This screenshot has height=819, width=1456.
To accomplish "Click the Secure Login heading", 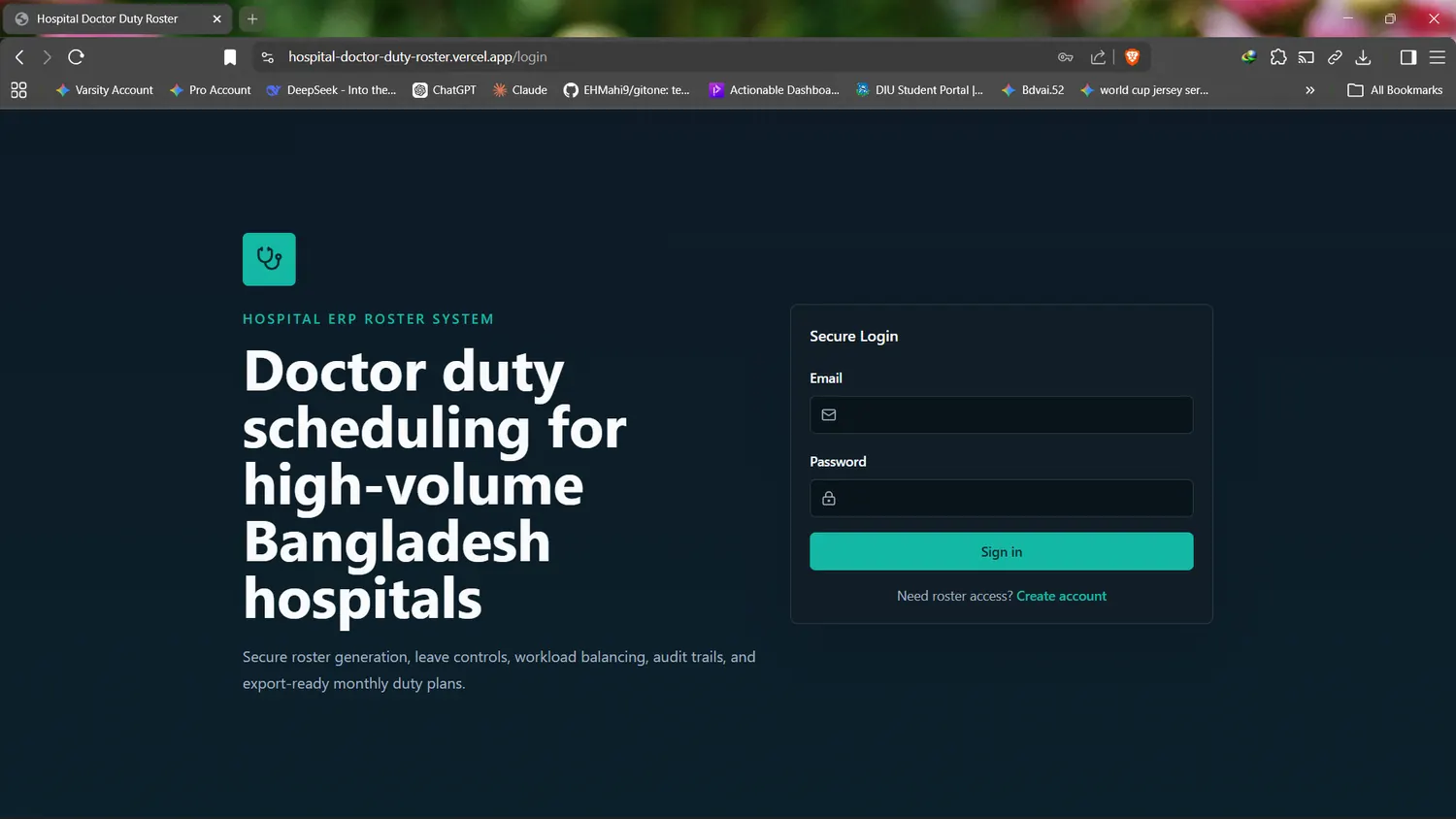I will point(853,336).
